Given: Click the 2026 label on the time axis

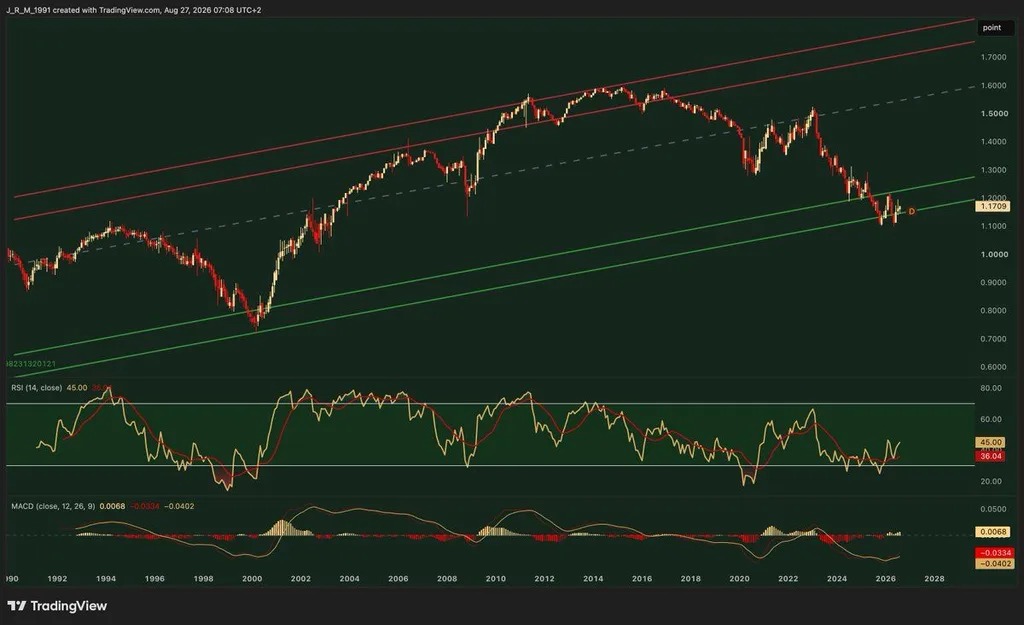Looking at the screenshot, I should 885,579.
